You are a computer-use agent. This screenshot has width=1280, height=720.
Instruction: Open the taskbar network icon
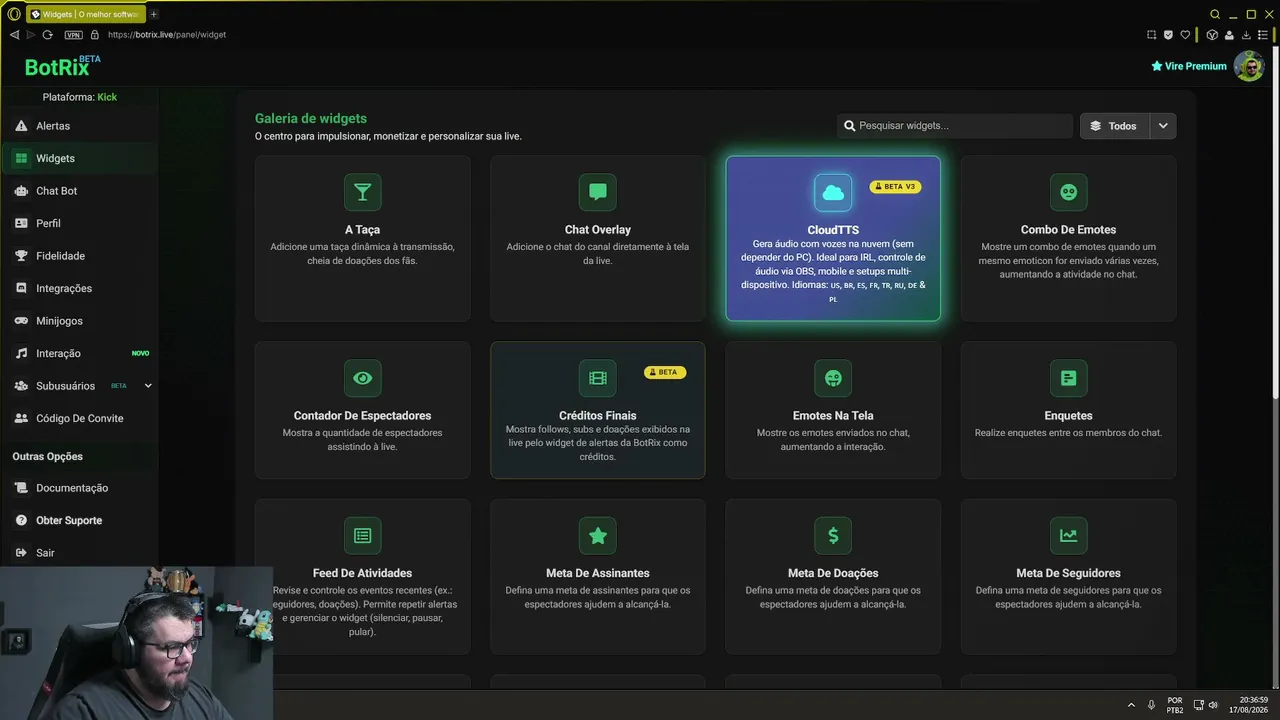click(1198, 705)
